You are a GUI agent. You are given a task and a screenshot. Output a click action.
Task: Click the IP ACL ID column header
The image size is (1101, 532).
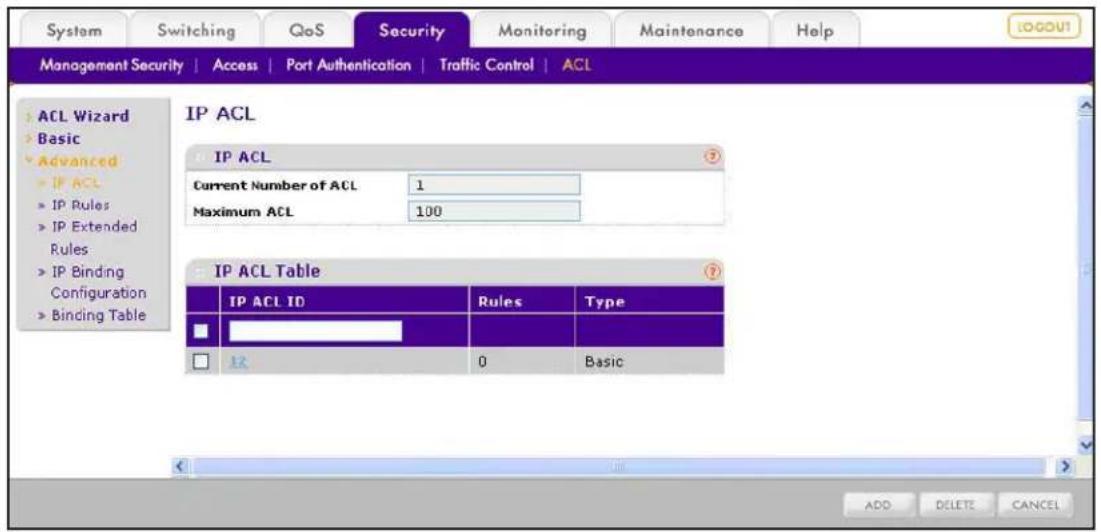344,301
